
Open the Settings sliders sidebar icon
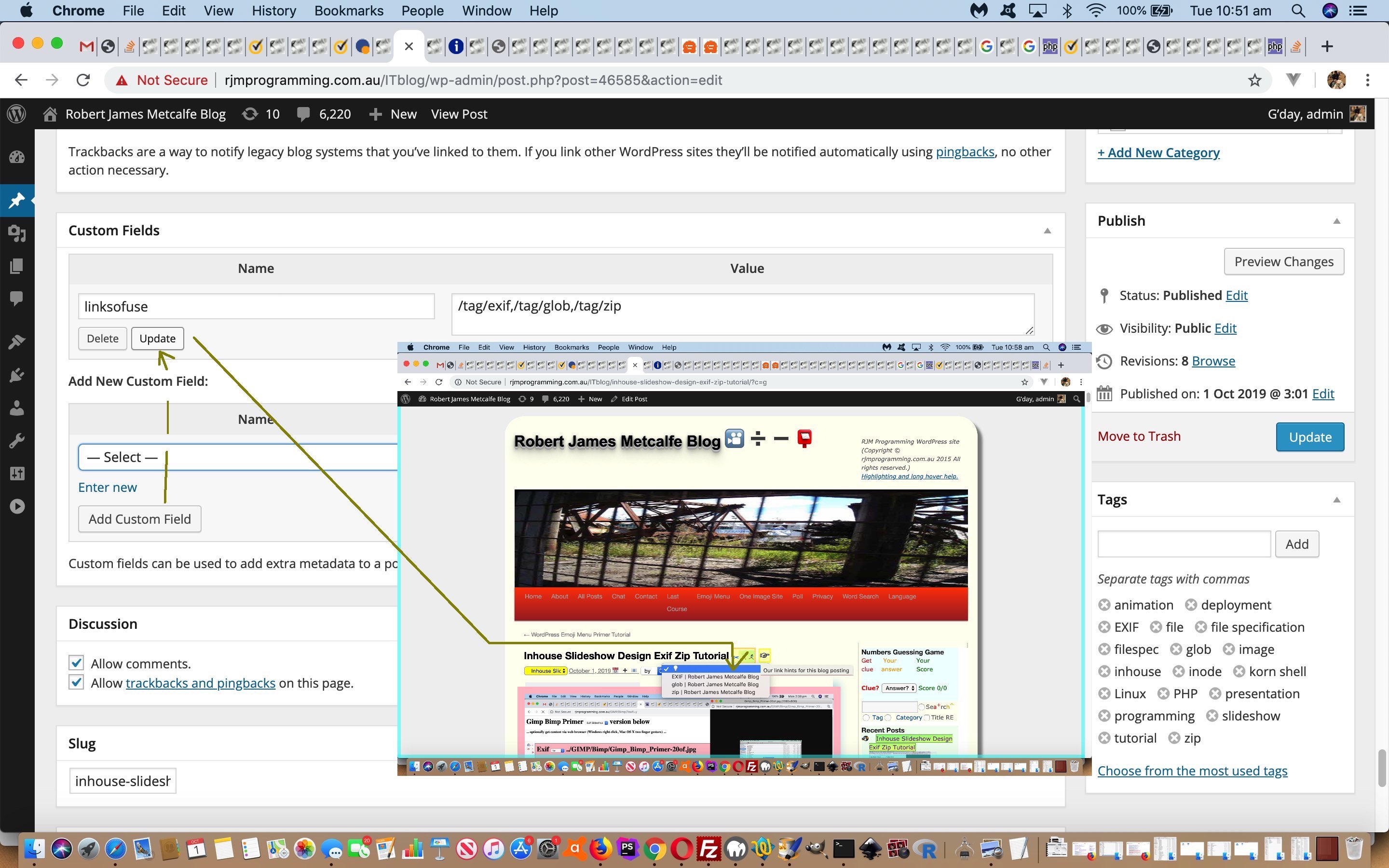[x=17, y=473]
